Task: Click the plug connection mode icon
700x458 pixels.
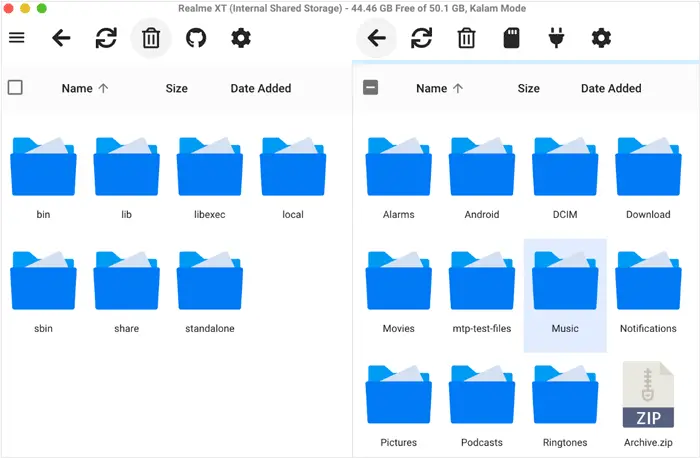Action: pyautogui.click(x=556, y=38)
